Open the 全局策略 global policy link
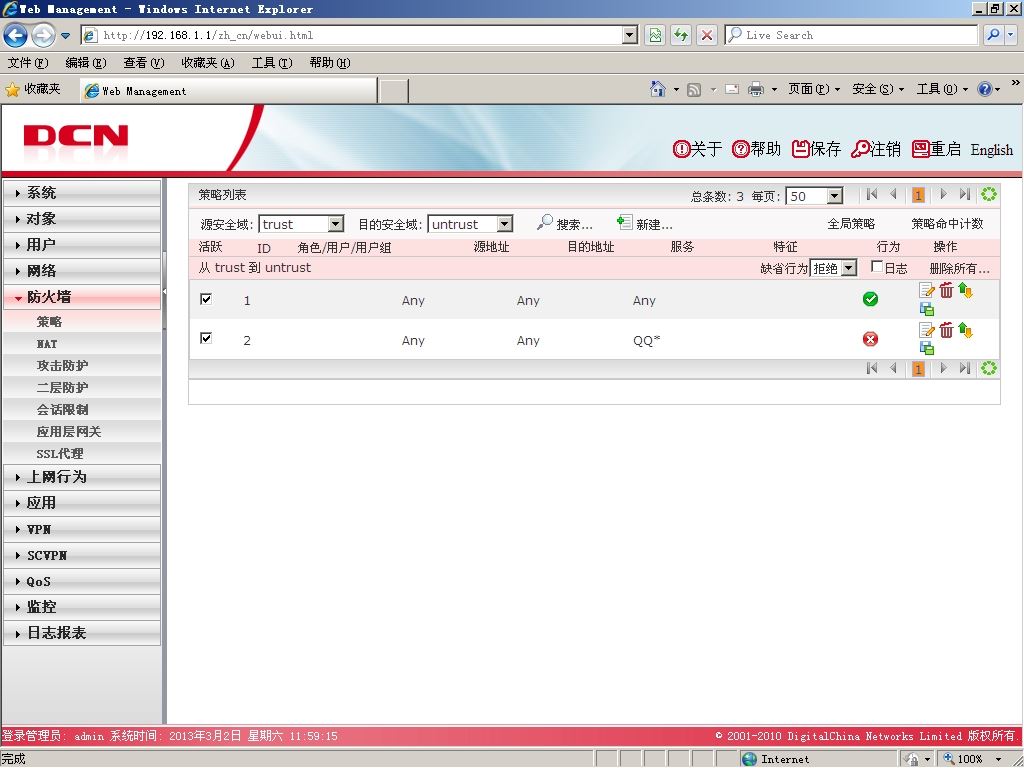 click(851, 223)
